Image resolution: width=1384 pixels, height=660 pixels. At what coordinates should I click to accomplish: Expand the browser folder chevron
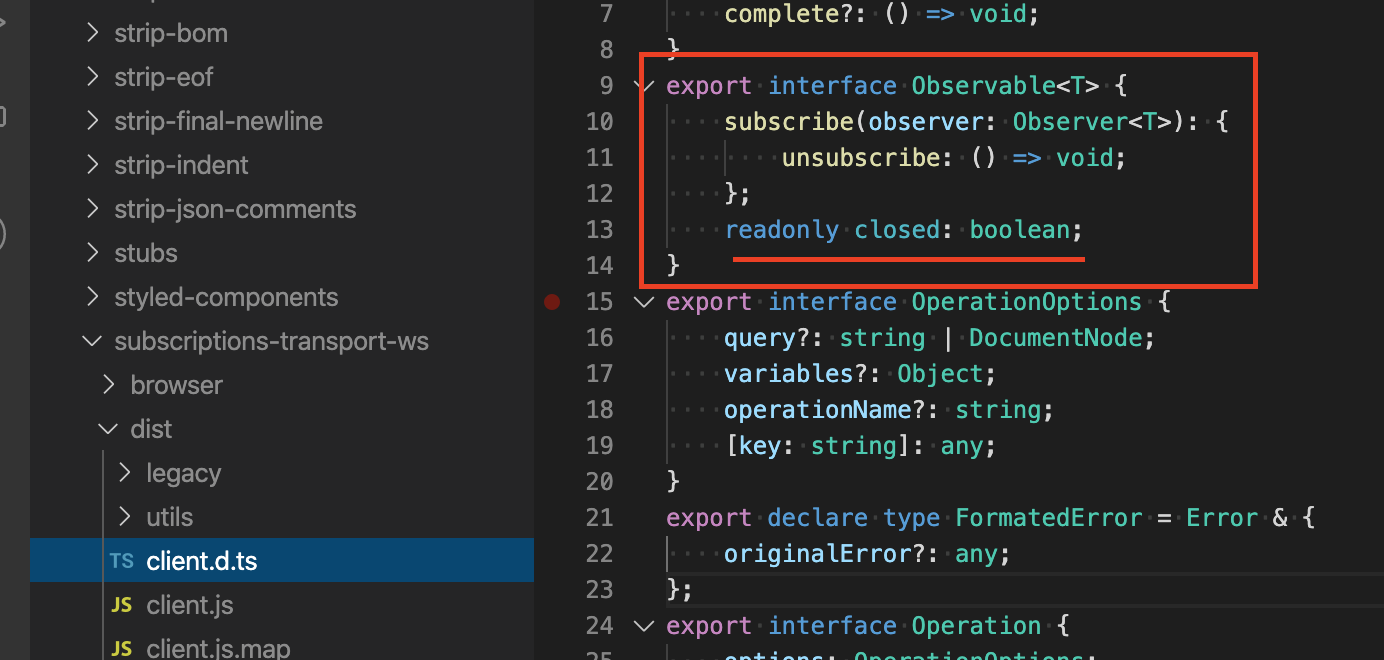pos(109,385)
